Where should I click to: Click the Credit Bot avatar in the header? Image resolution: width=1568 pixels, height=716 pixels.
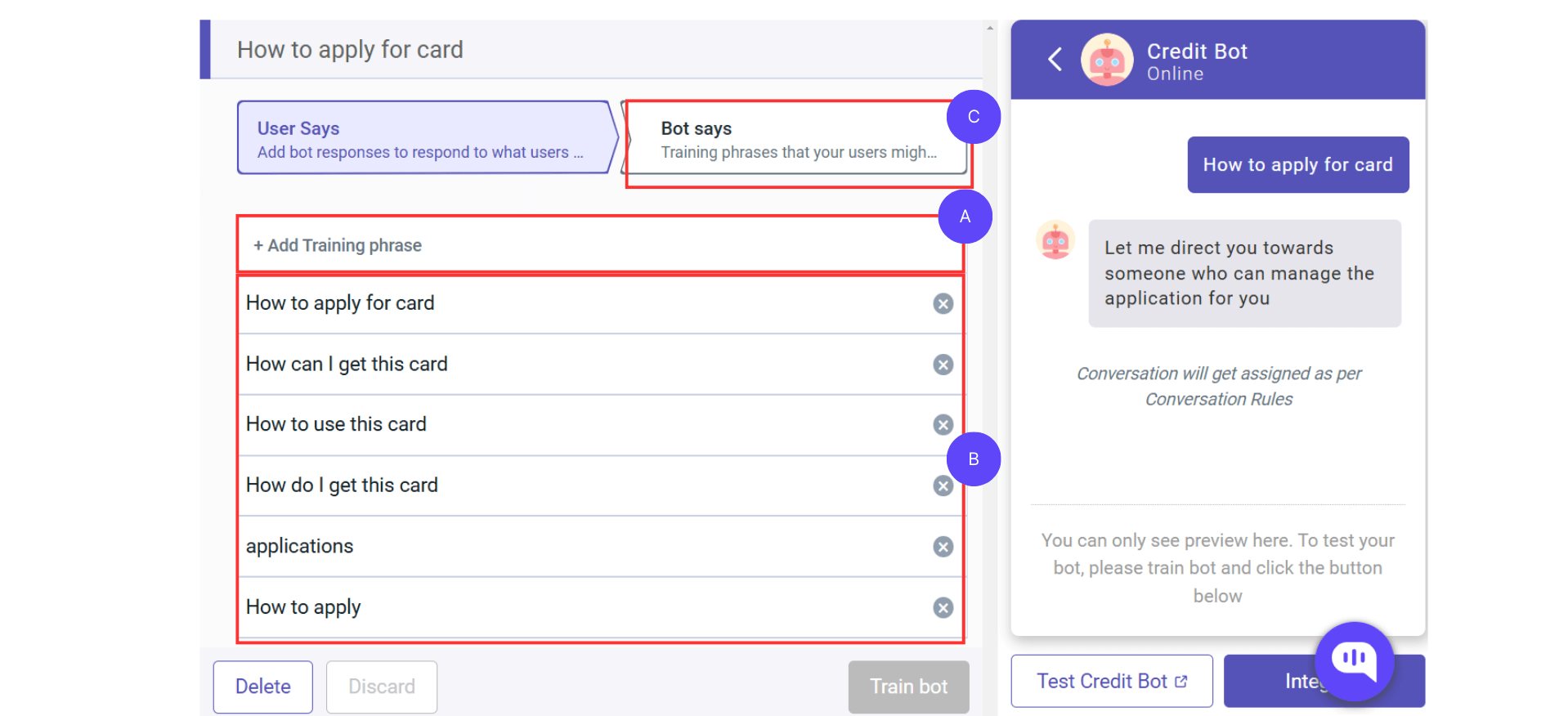coord(1107,59)
